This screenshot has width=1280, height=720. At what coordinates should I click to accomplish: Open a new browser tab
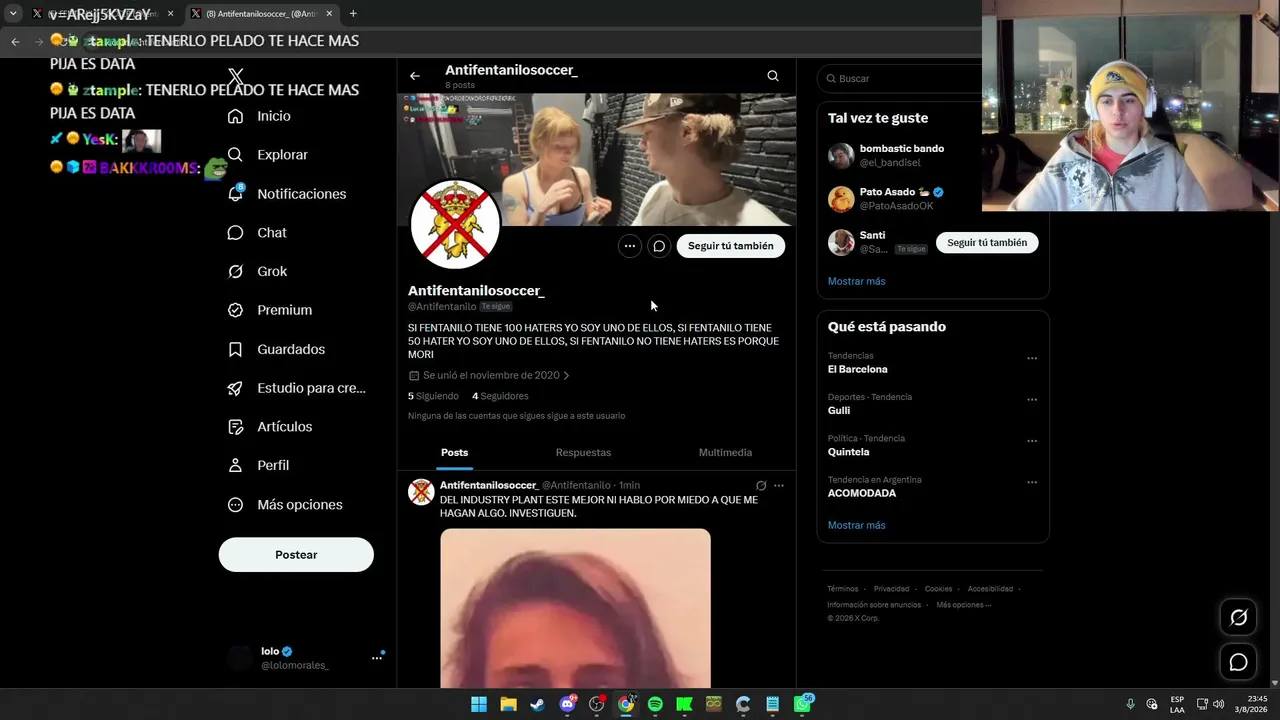[353, 14]
